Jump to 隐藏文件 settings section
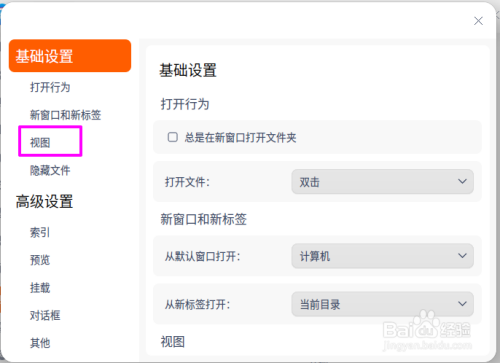This screenshot has width=500, height=363. tap(50, 170)
